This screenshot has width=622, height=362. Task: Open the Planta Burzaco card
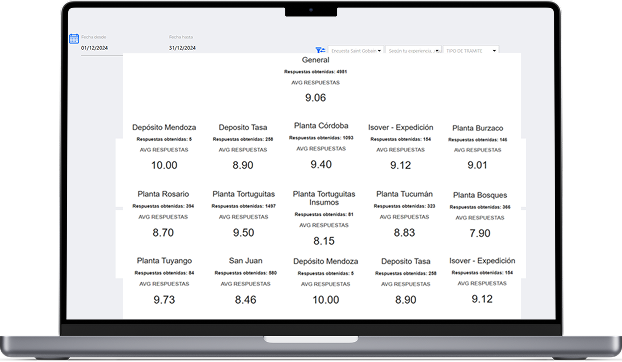tap(478, 128)
